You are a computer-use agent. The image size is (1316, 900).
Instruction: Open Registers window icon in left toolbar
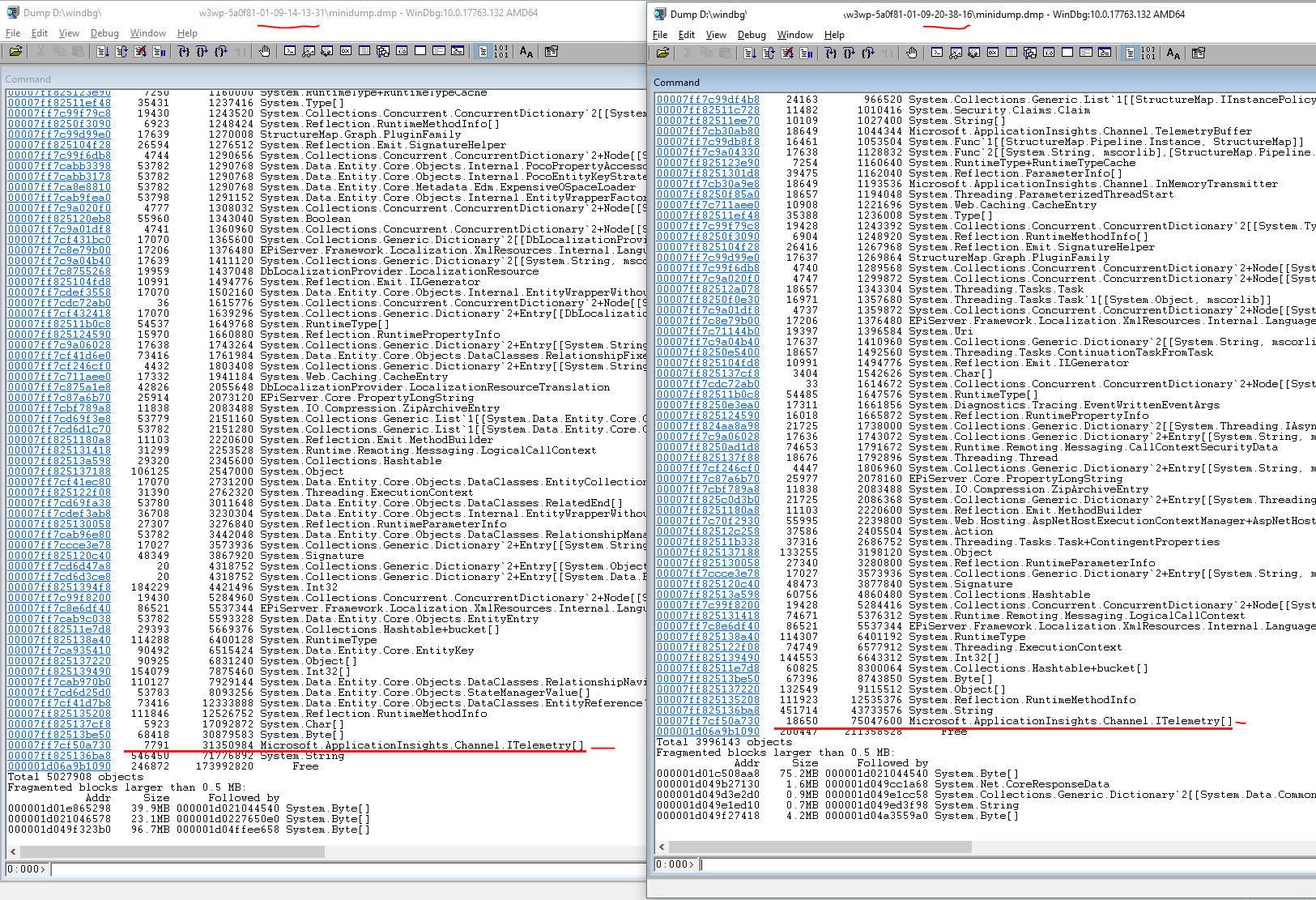345,51
